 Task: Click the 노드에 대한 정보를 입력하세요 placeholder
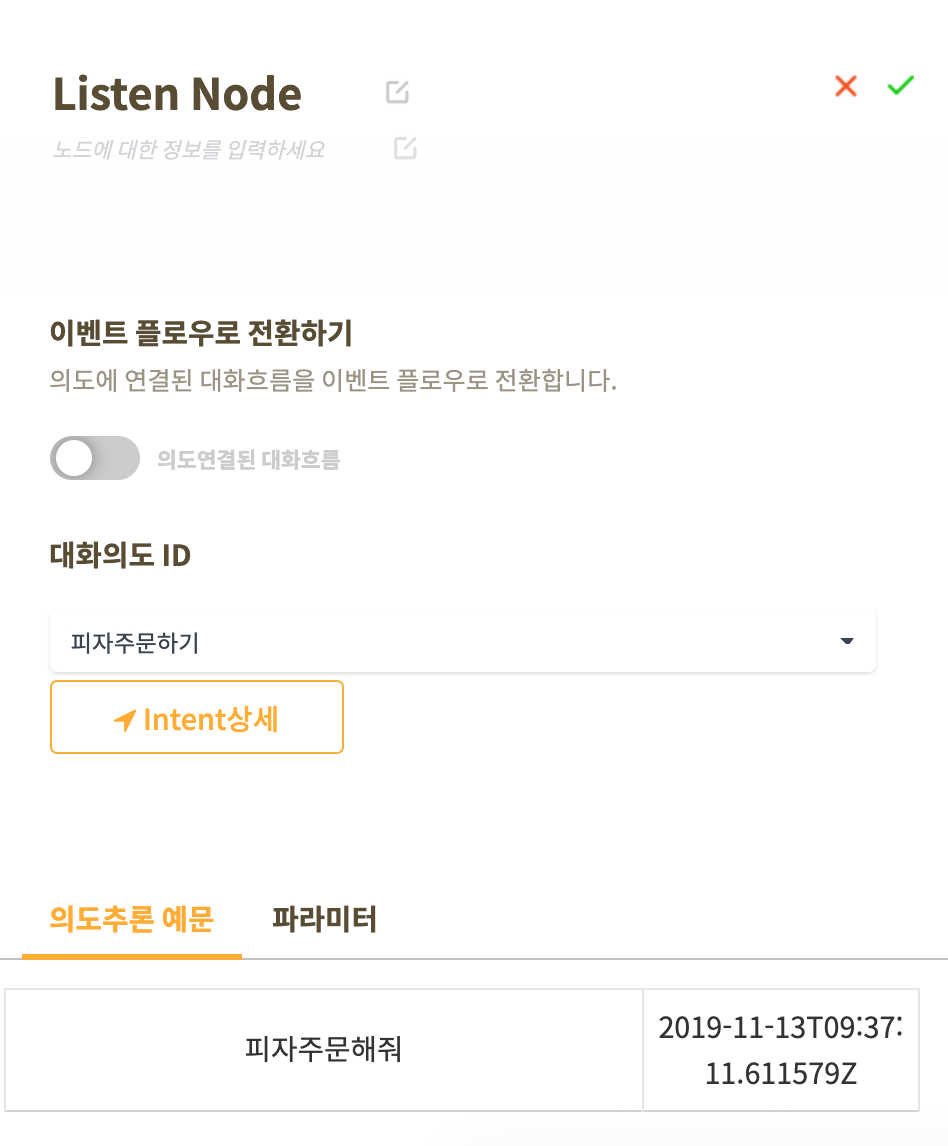coord(189,149)
